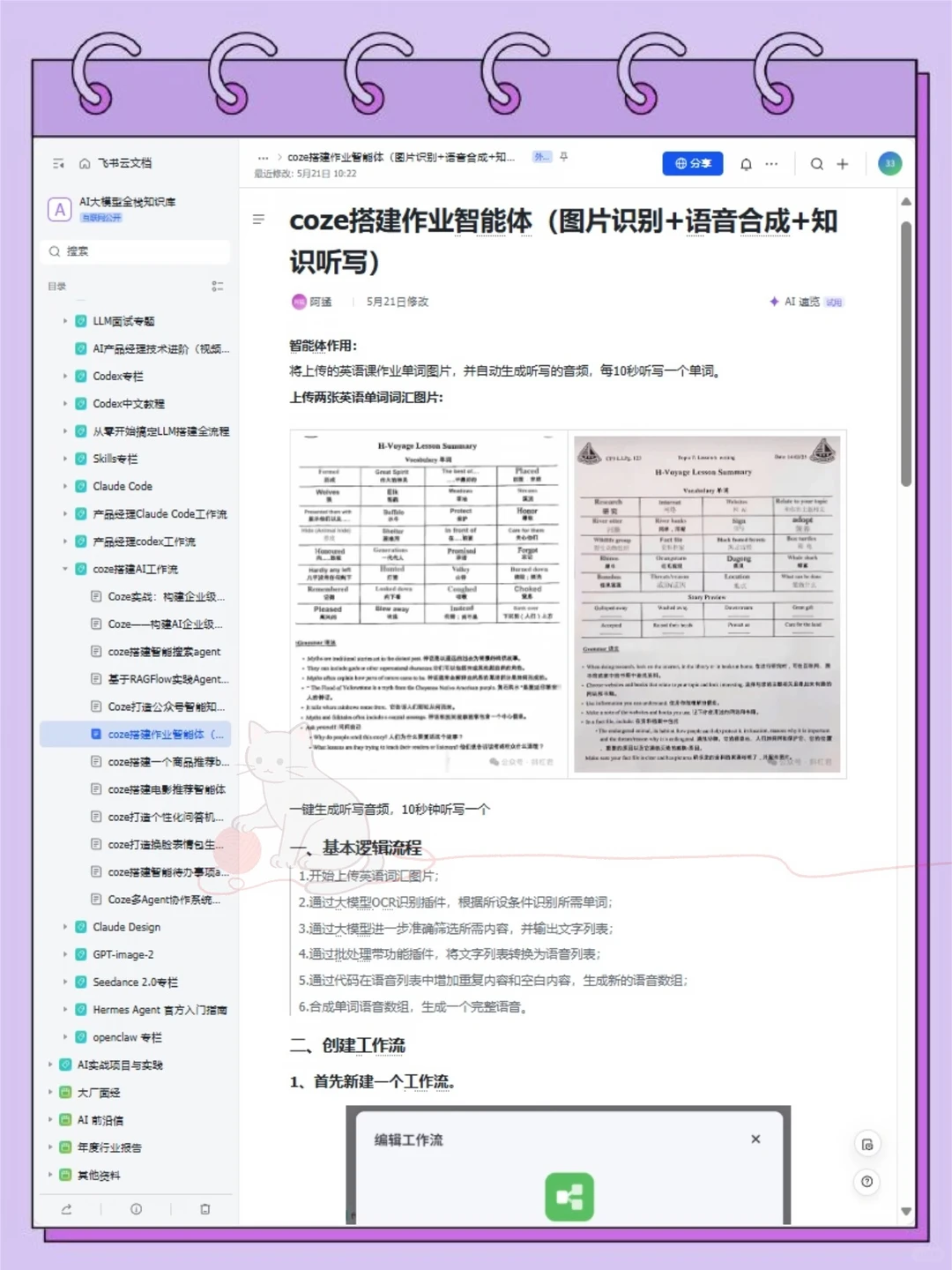The width and height of the screenshot is (952, 1270).
Task: Expand the Skills专栏 node
Action: [x=65, y=459]
